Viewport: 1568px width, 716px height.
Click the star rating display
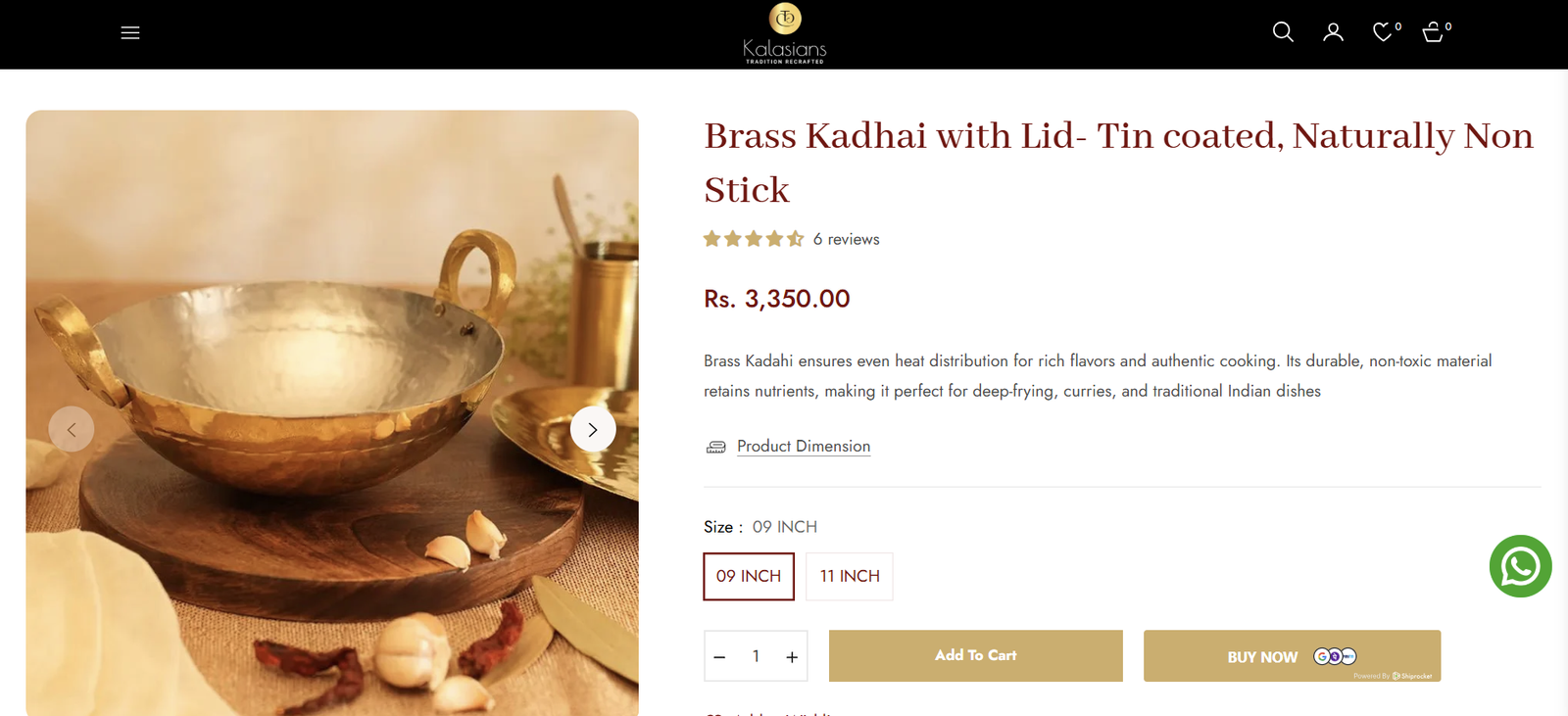pyautogui.click(x=754, y=239)
